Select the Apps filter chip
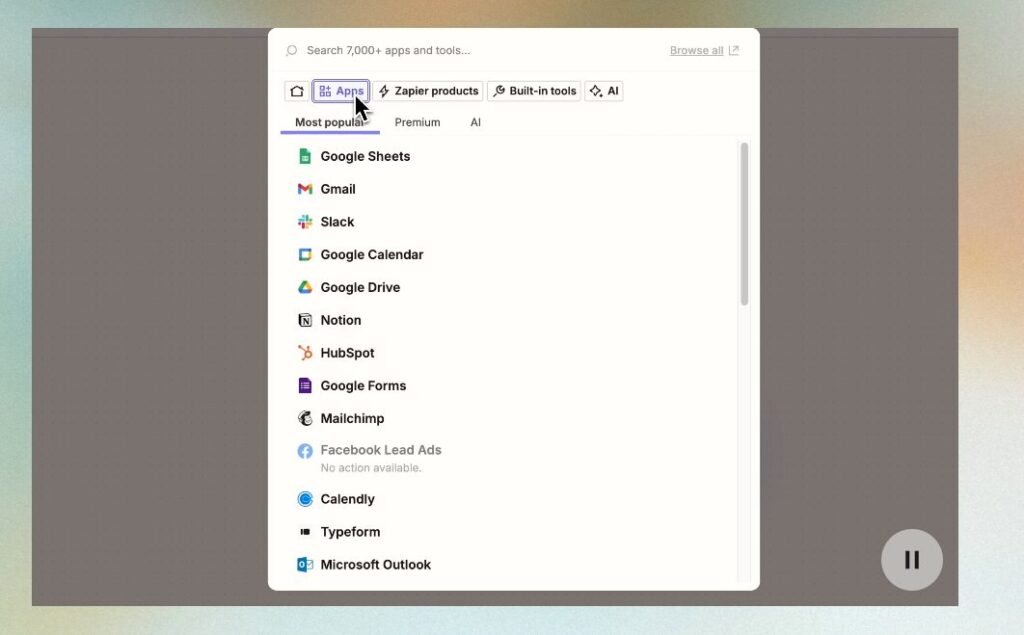This screenshot has width=1024, height=635. [341, 91]
